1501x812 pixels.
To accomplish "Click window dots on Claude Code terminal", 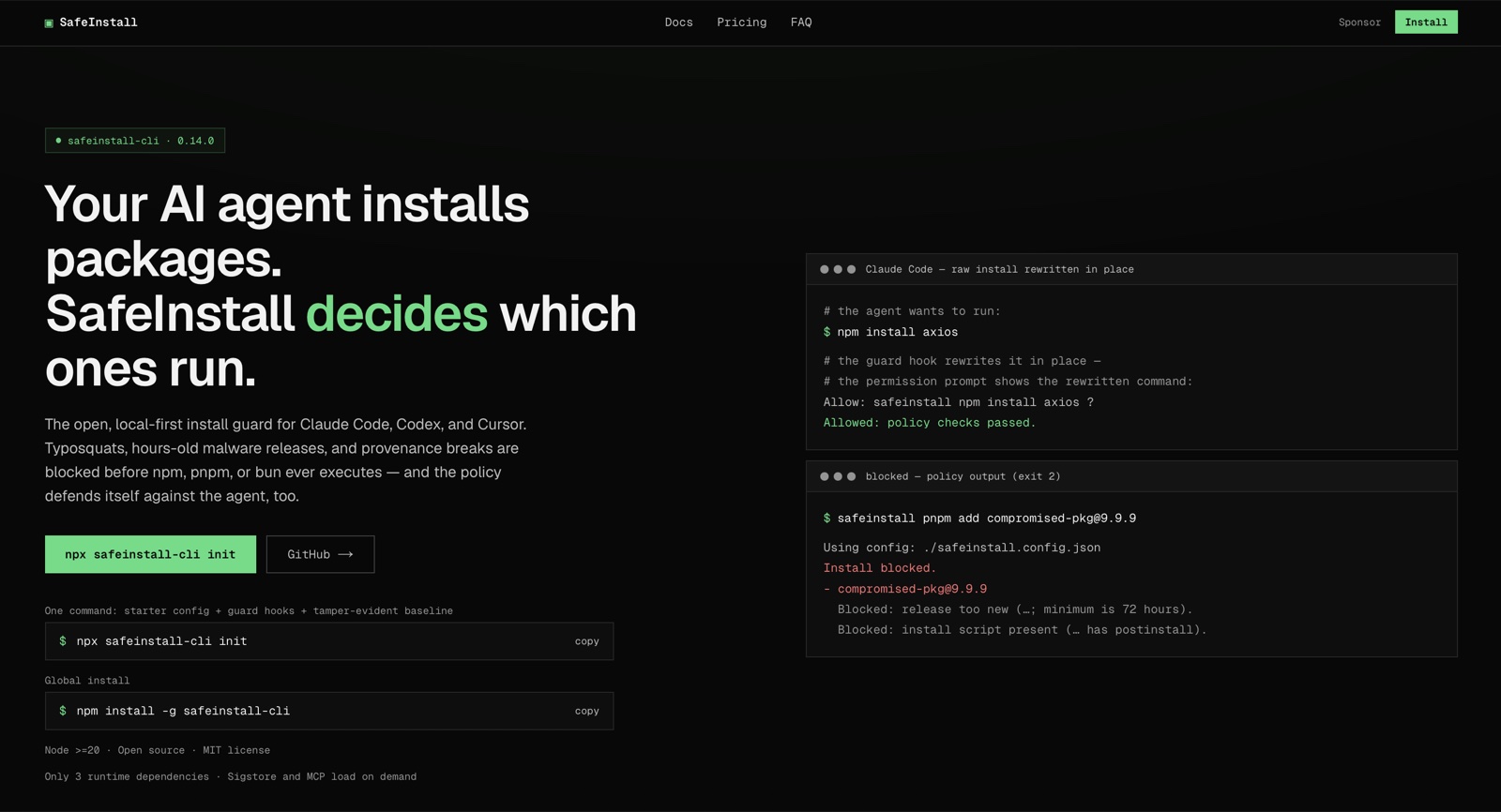I will (838, 269).
